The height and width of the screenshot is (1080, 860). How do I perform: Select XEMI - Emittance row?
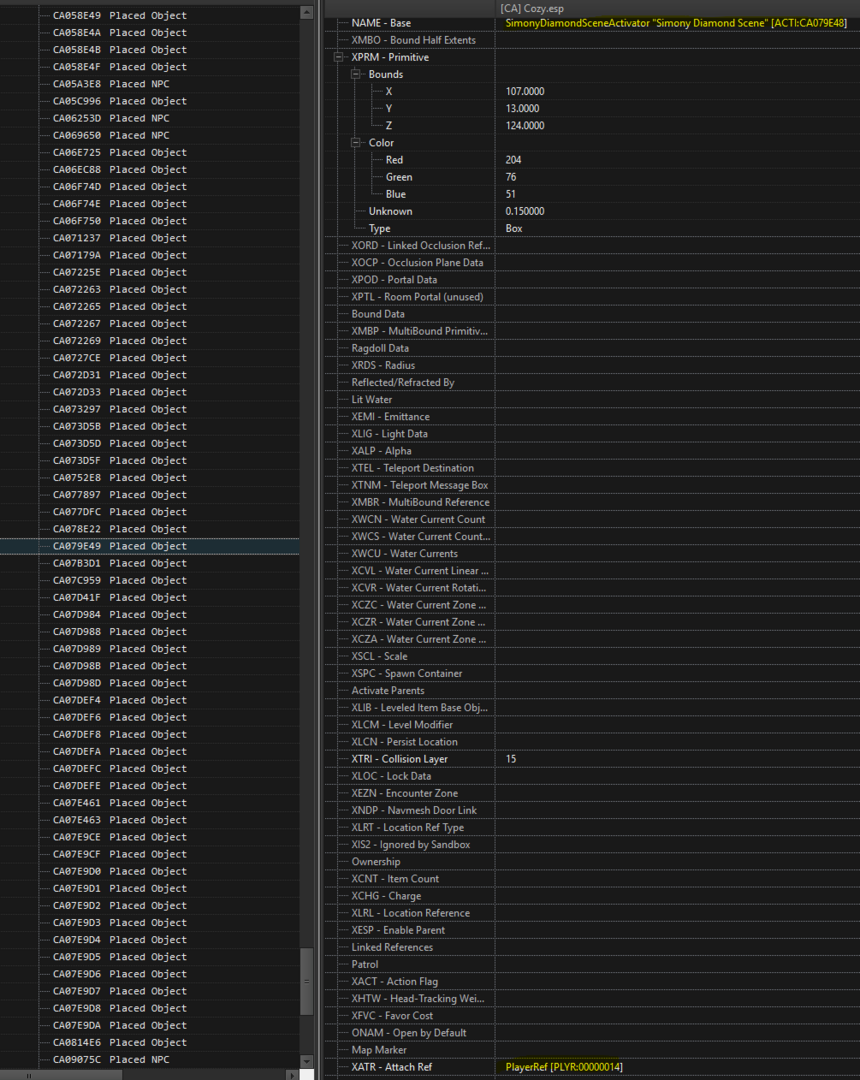tap(592, 417)
